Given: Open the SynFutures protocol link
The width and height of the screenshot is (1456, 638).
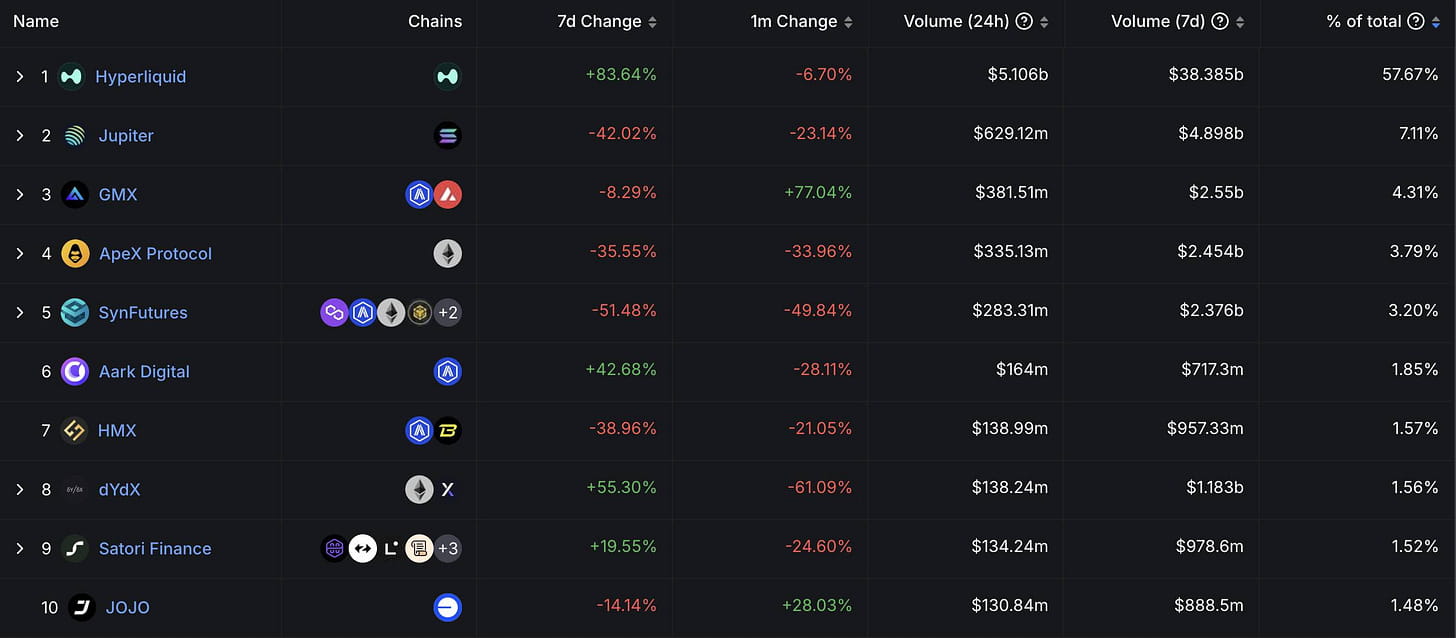Looking at the screenshot, I should click(x=143, y=312).
